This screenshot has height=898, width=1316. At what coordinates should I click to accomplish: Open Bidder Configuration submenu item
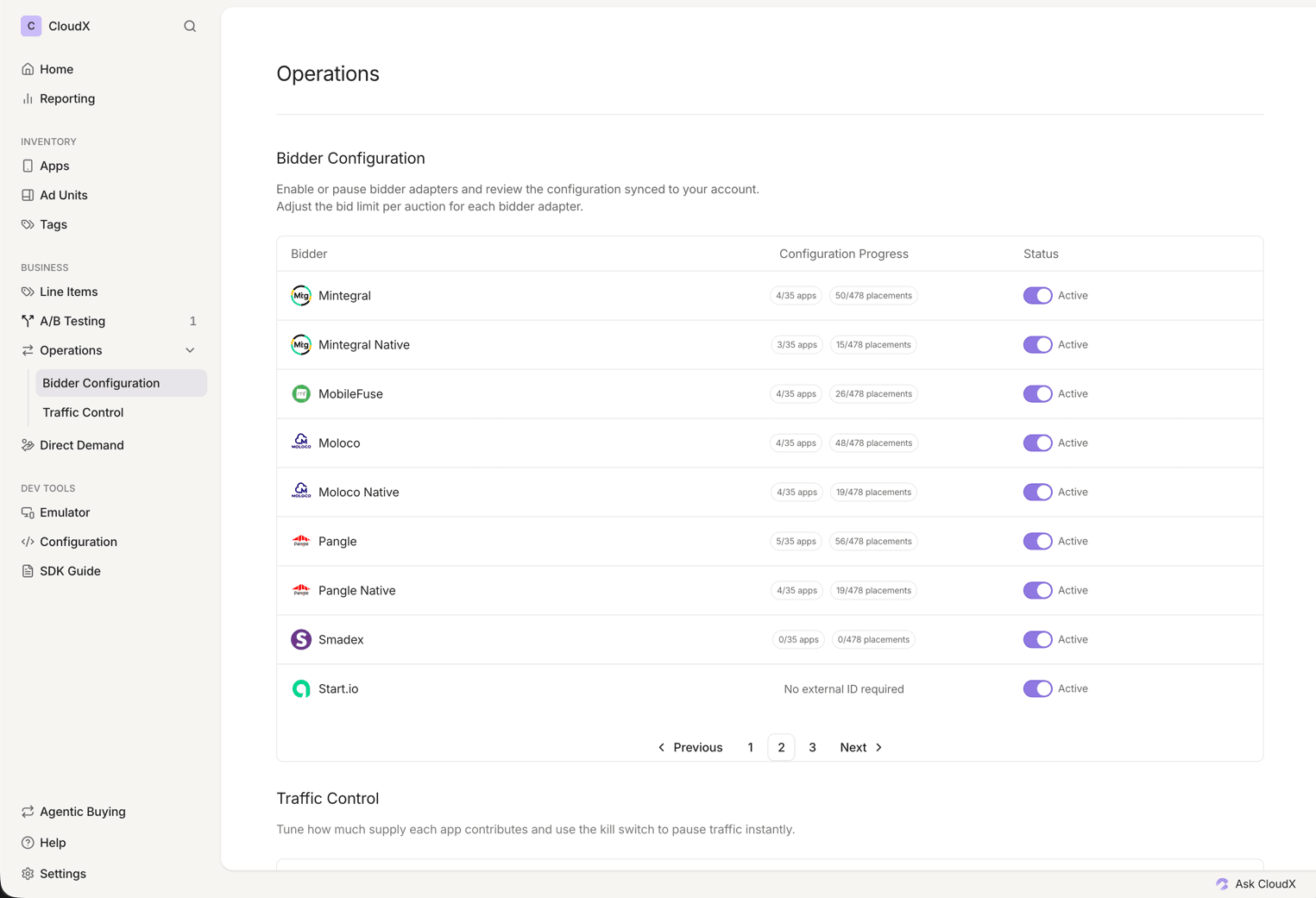pos(121,383)
